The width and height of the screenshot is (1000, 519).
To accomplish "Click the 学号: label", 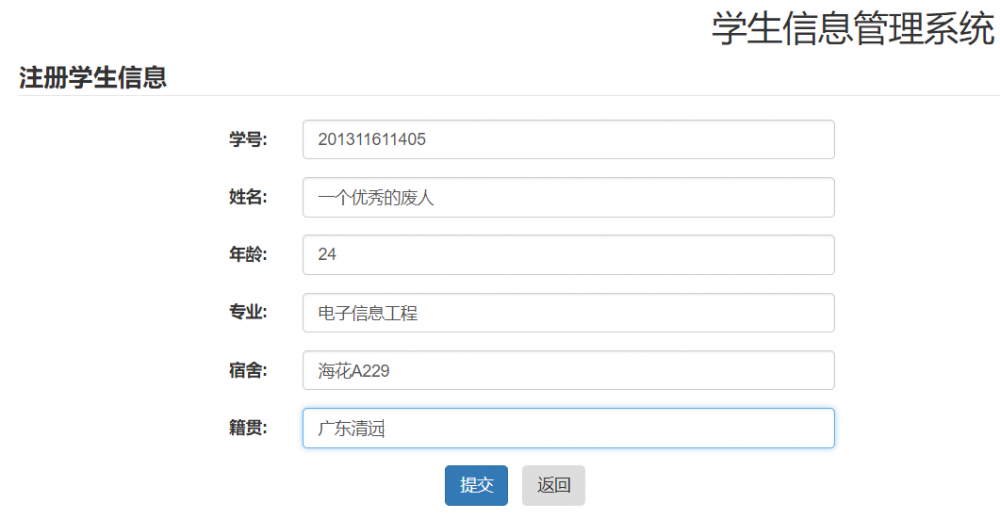I will pos(248,139).
